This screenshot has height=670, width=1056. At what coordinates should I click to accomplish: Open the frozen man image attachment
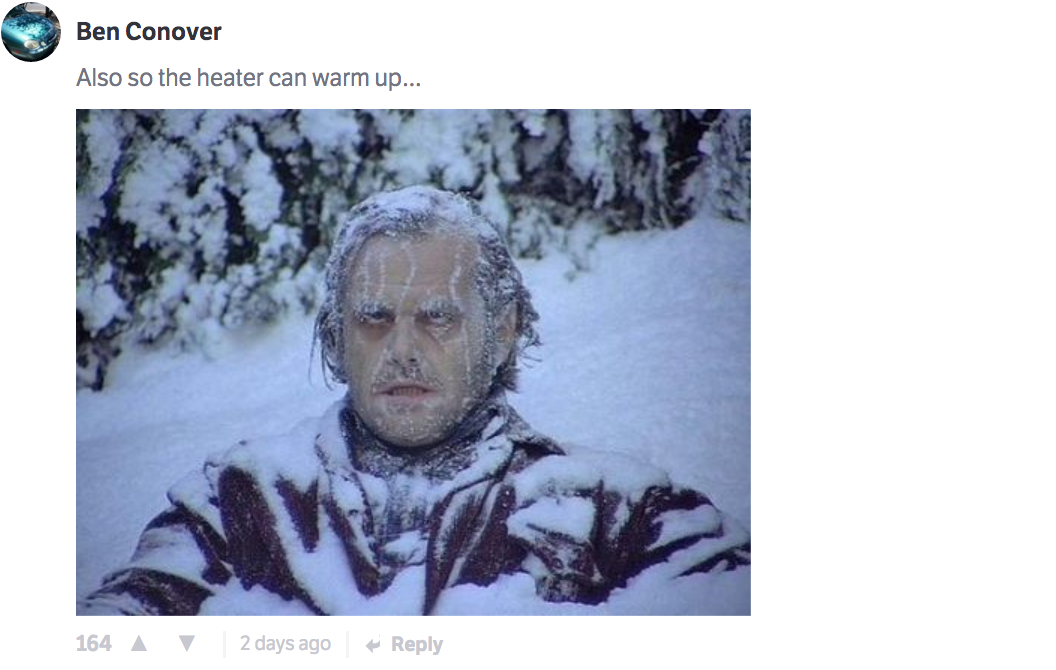413,362
